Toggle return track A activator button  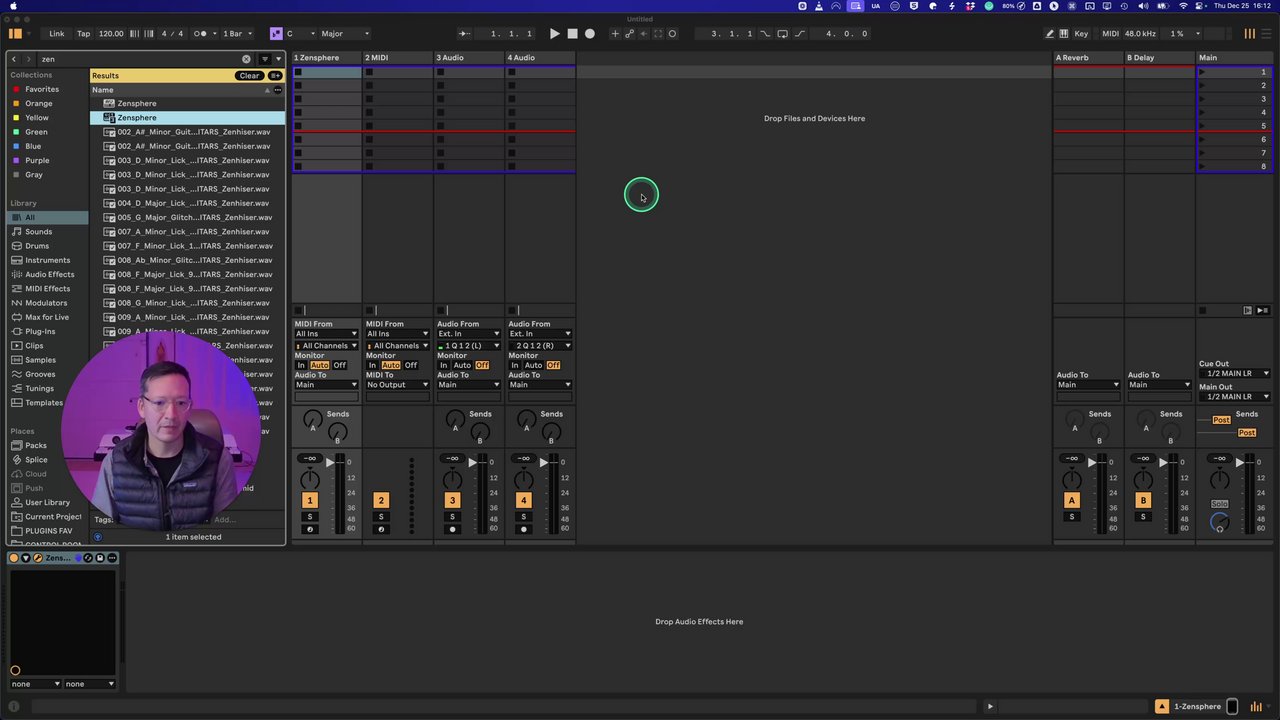coord(1072,500)
